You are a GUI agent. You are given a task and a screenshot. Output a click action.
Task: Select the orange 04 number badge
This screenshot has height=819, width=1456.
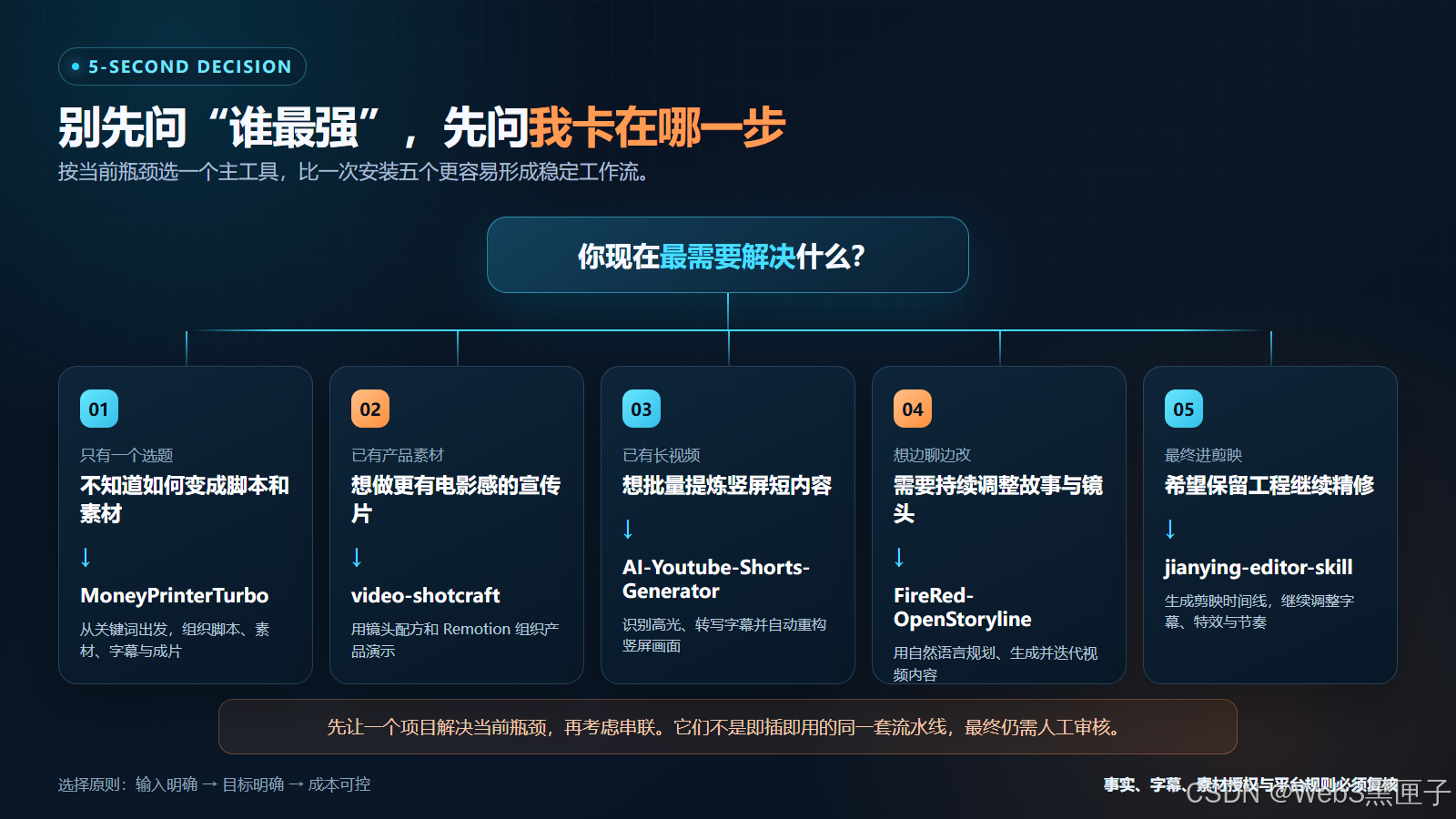(913, 409)
